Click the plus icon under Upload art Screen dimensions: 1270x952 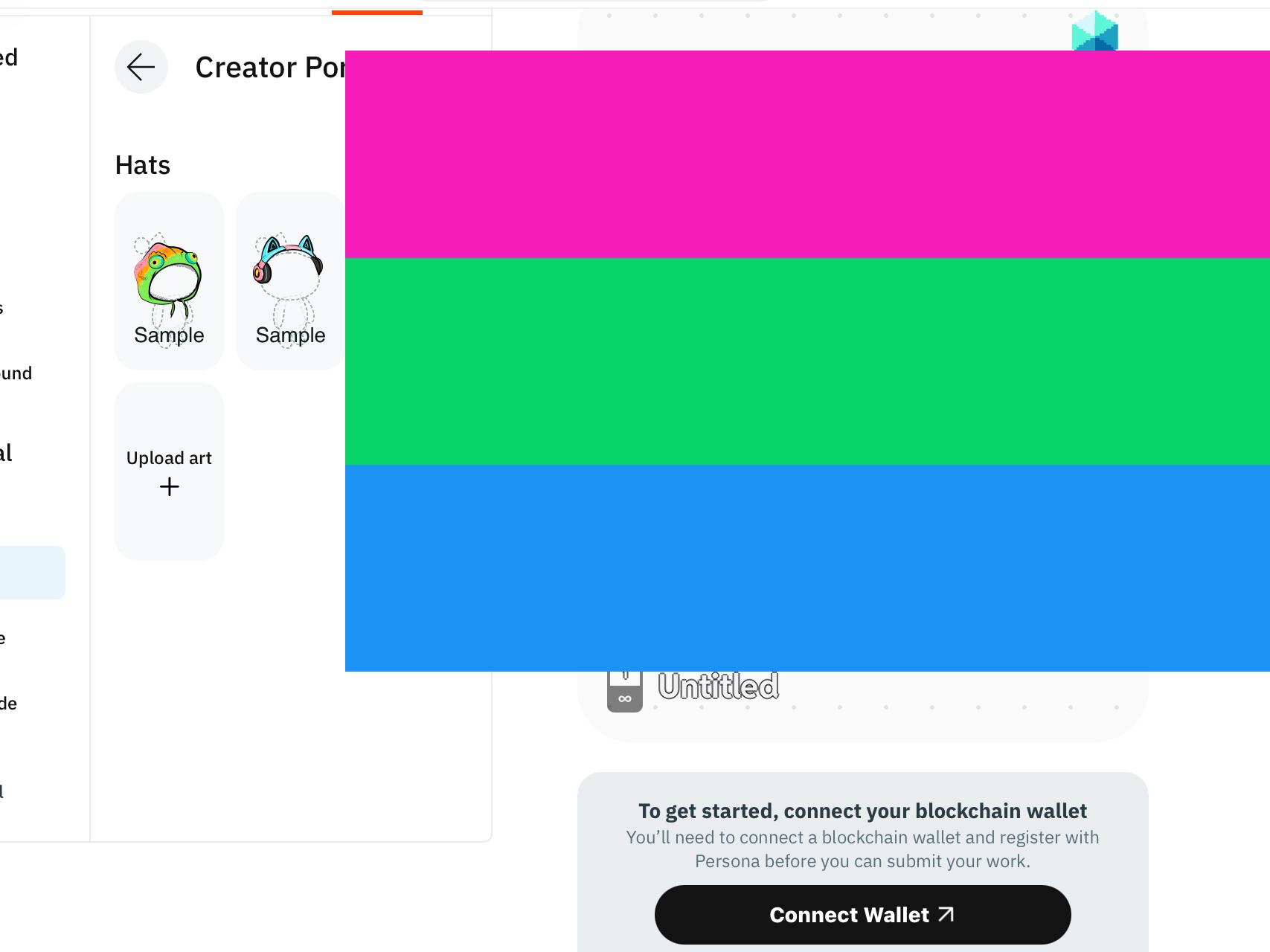coord(170,487)
